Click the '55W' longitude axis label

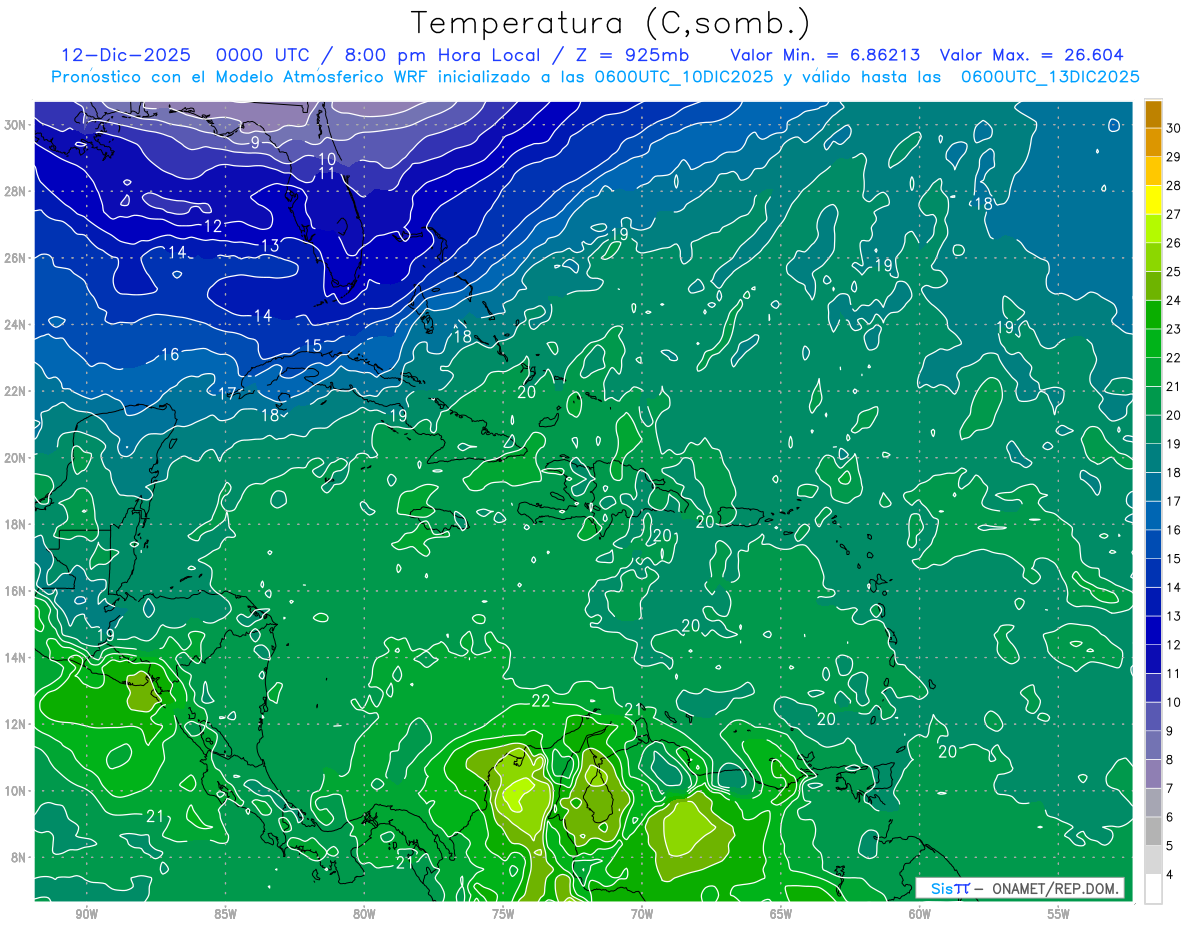tap(1059, 914)
